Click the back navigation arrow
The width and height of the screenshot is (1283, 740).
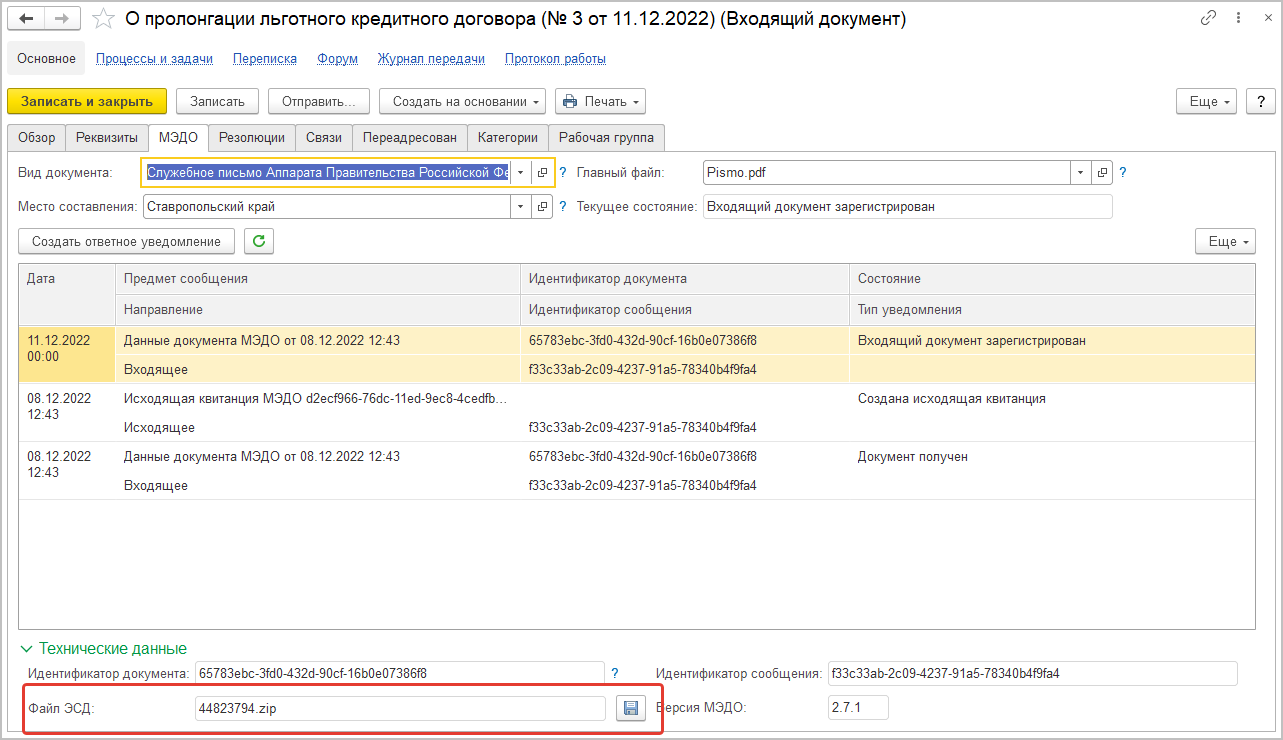pyautogui.click(x=27, y=18)
